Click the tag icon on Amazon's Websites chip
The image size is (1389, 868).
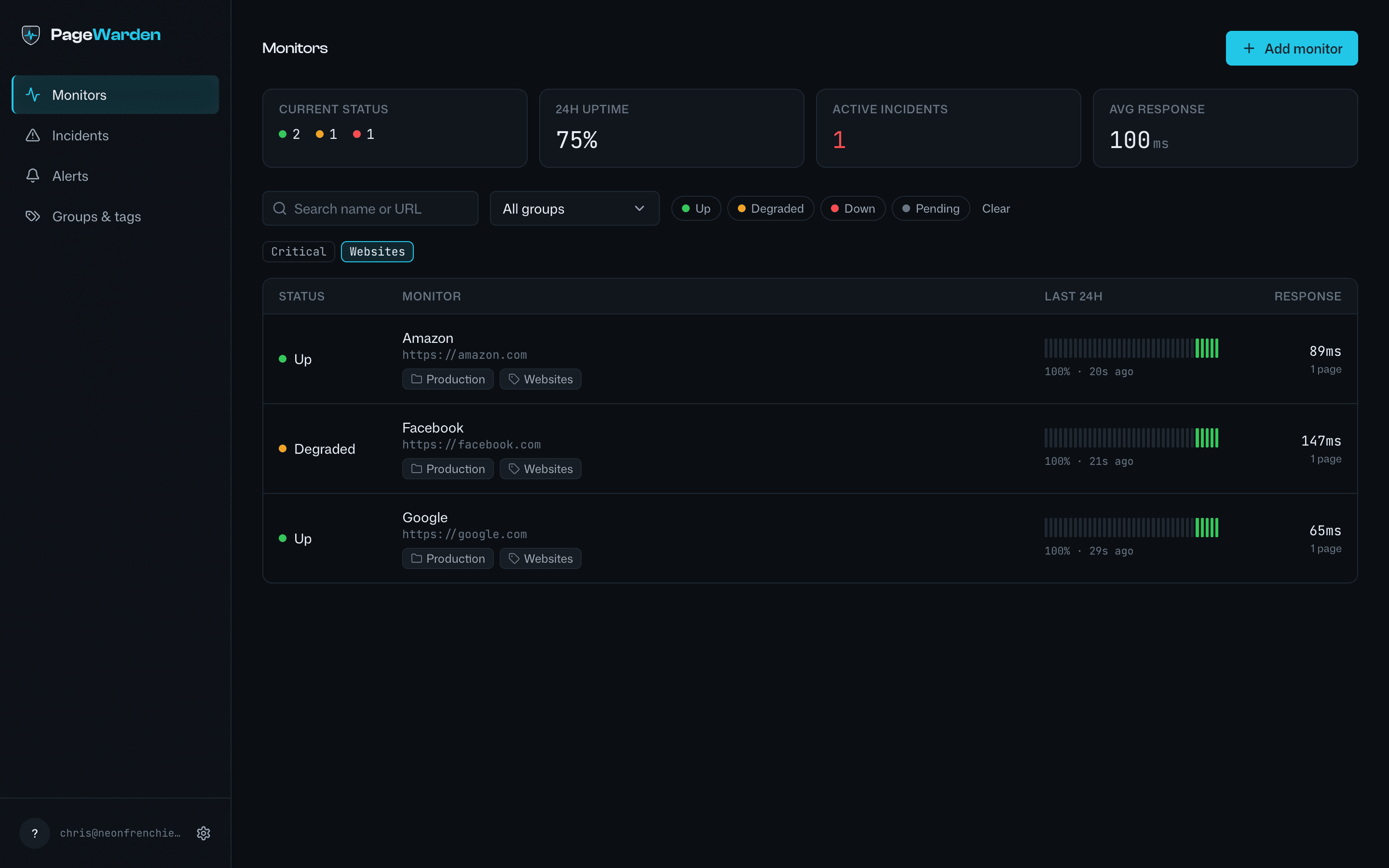point(514,379)
